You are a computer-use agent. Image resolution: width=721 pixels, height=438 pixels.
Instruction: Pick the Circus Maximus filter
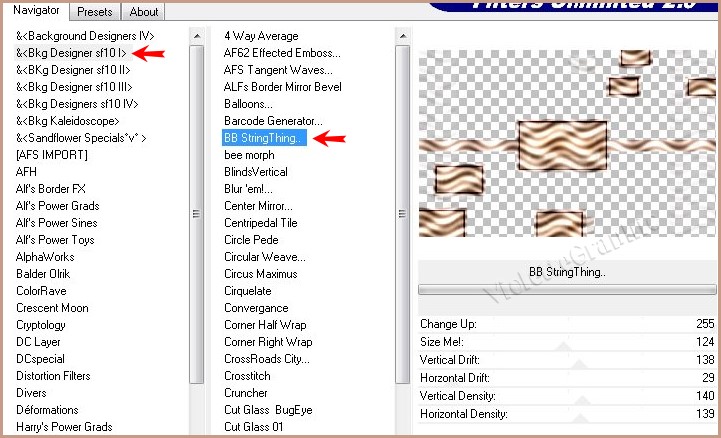pos(260,274)
